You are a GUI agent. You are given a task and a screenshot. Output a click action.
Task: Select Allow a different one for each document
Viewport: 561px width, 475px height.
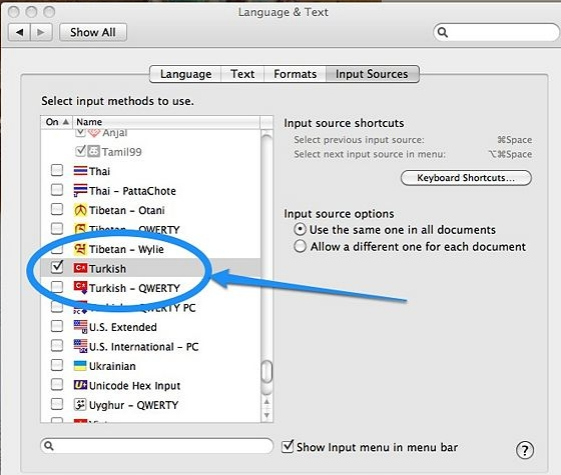300,246
